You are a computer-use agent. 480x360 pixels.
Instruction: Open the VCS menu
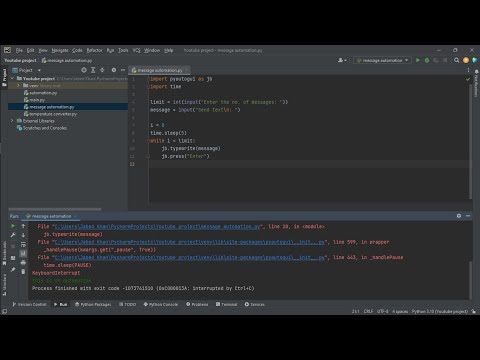[x=136, y=50]
